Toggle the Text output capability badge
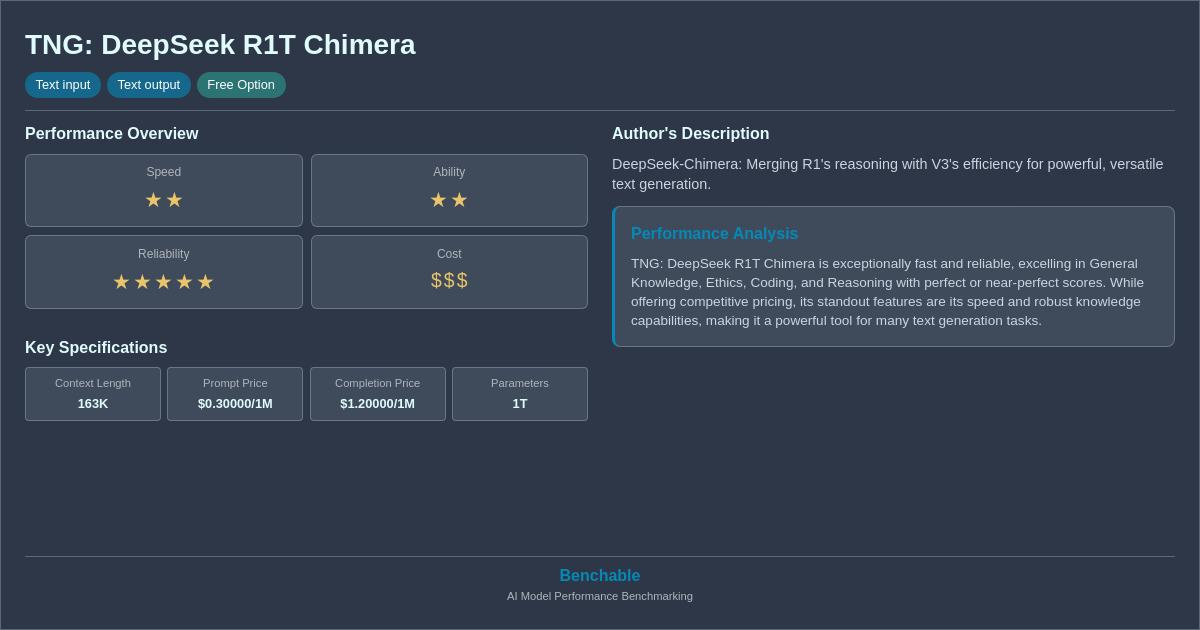 [x=149, y=85]
